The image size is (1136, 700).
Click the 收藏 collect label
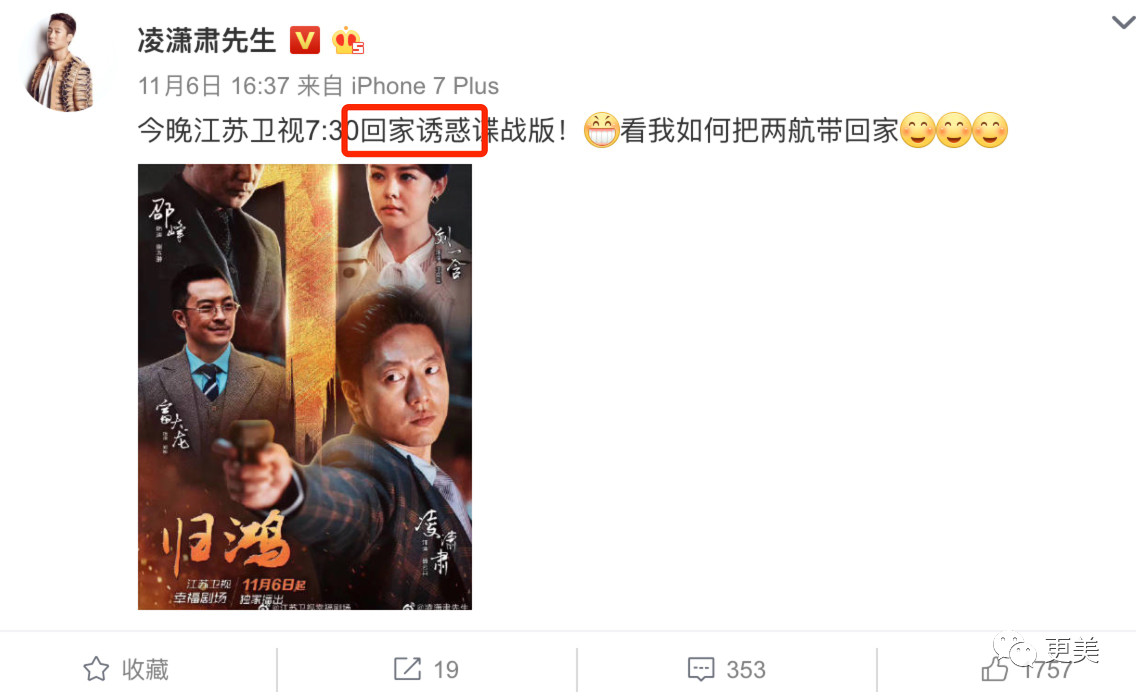145,669
